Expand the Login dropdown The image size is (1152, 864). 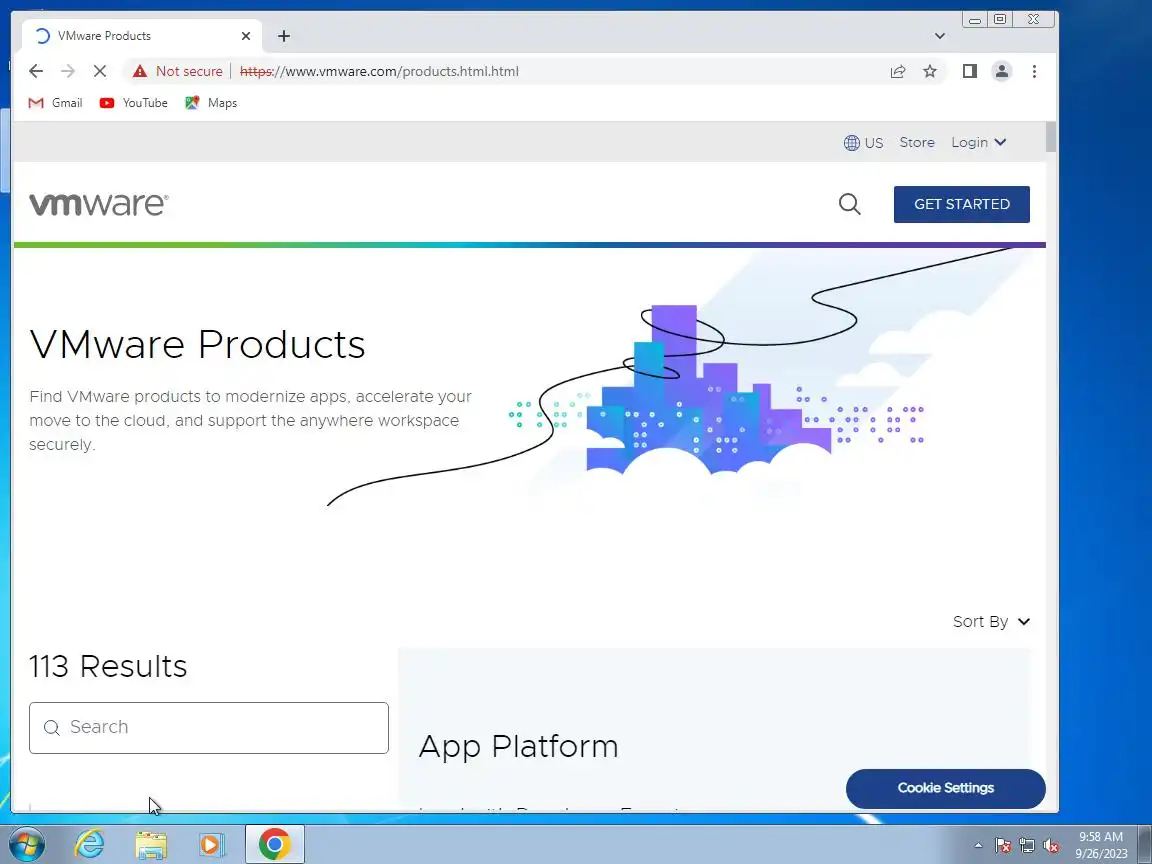979,143
